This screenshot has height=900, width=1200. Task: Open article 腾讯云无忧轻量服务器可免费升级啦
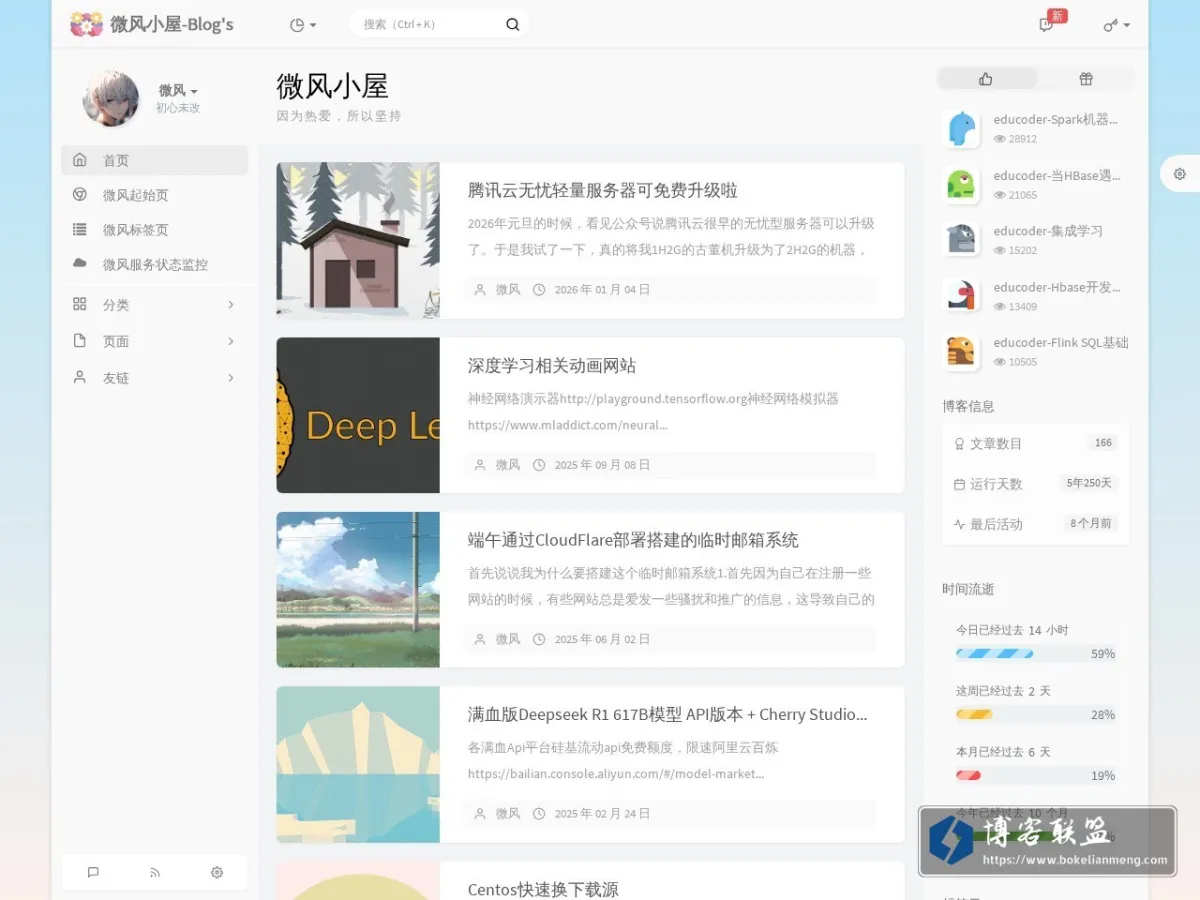pos(603,190)
